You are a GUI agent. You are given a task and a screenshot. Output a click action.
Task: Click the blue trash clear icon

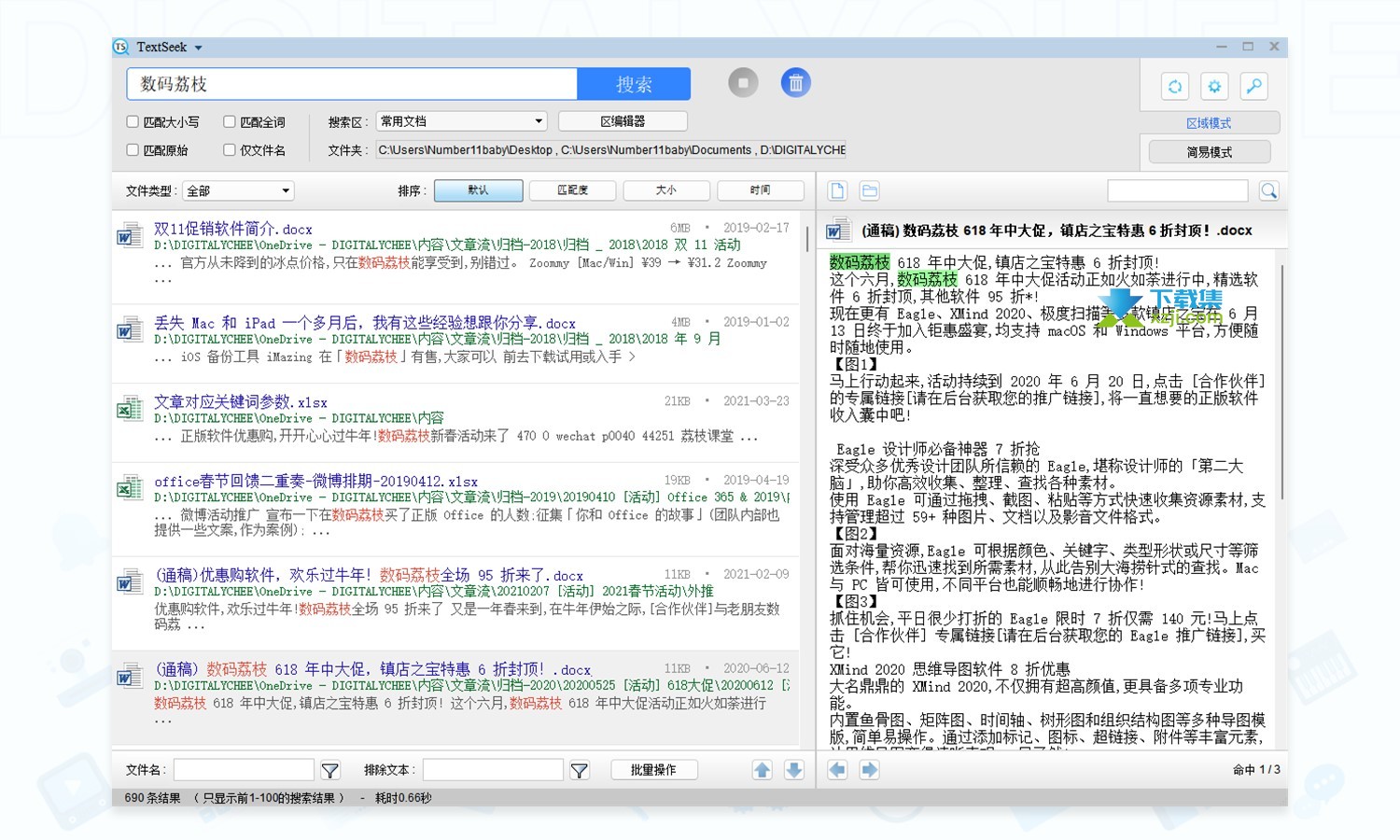click(x=795, y=82)
